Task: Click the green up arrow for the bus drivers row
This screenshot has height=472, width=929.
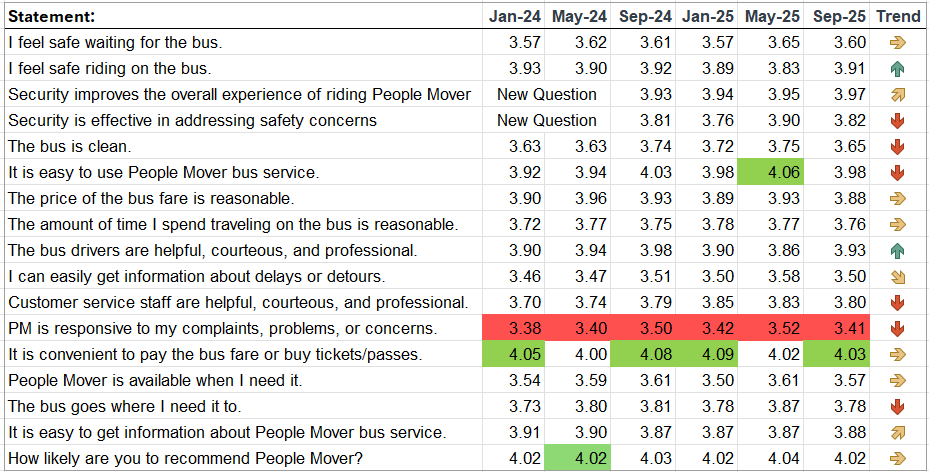Action: pos(897,250)
